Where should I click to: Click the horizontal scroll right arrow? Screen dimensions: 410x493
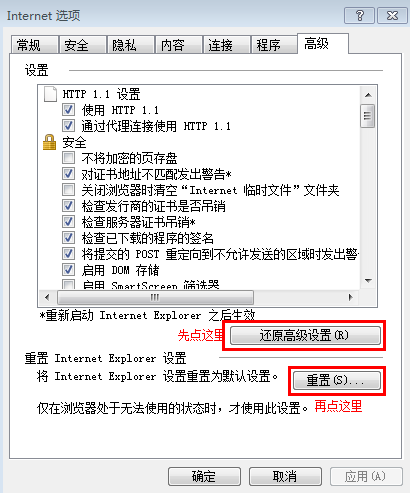point(350,297)
